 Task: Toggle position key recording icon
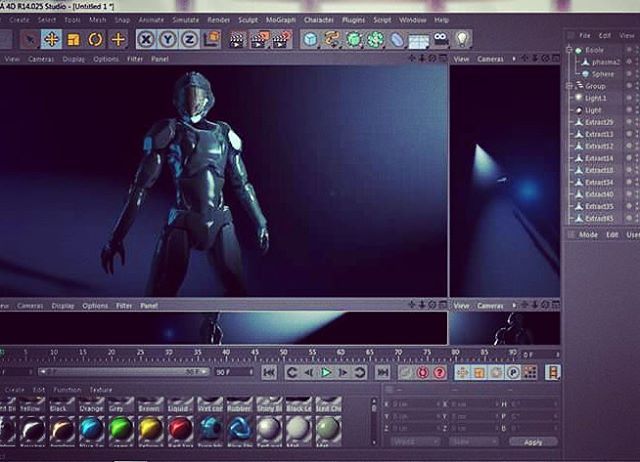[462, 372]
